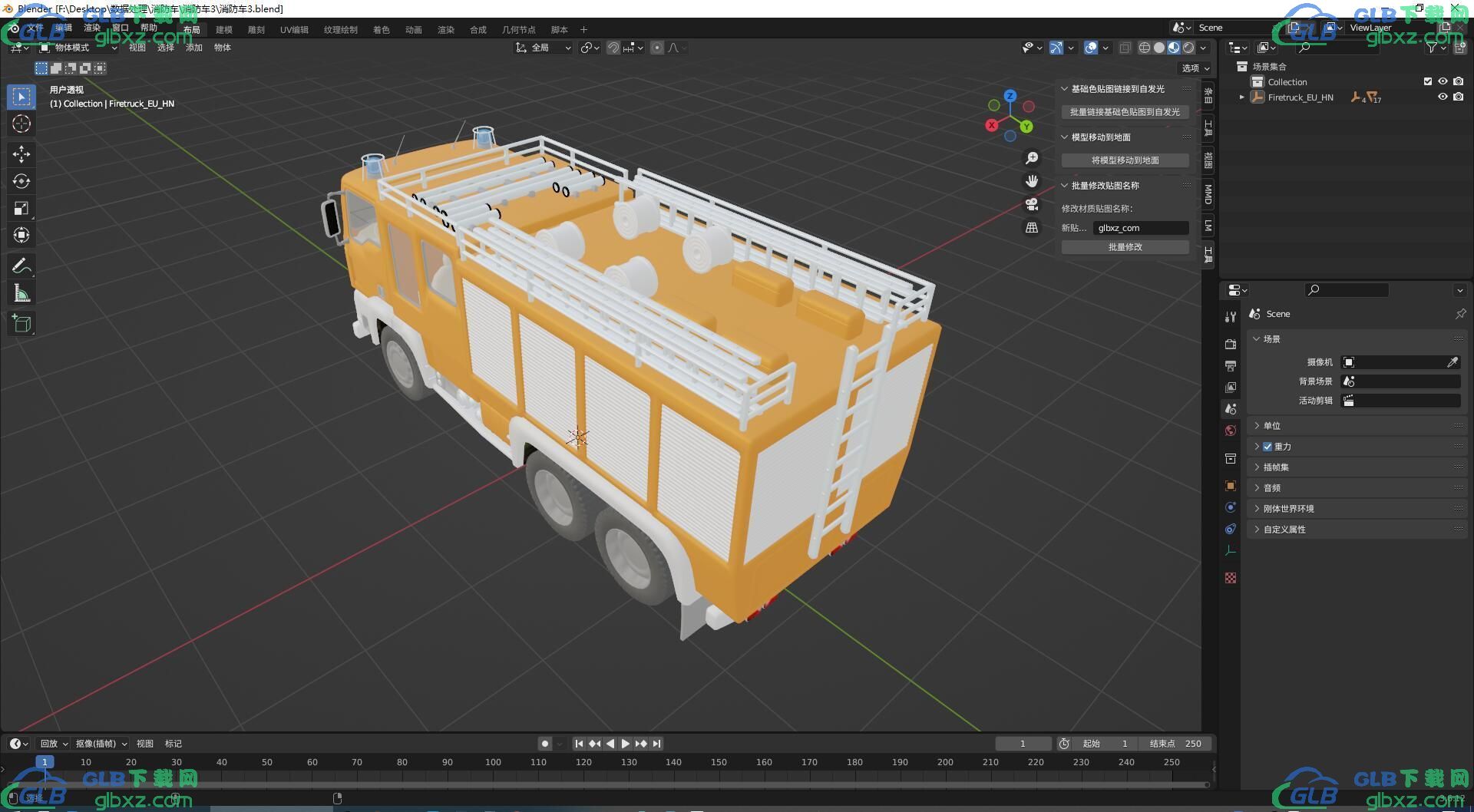The image size is (1474, 812).
Task: Open the Render properties tab
Action: coord(1231,344)
